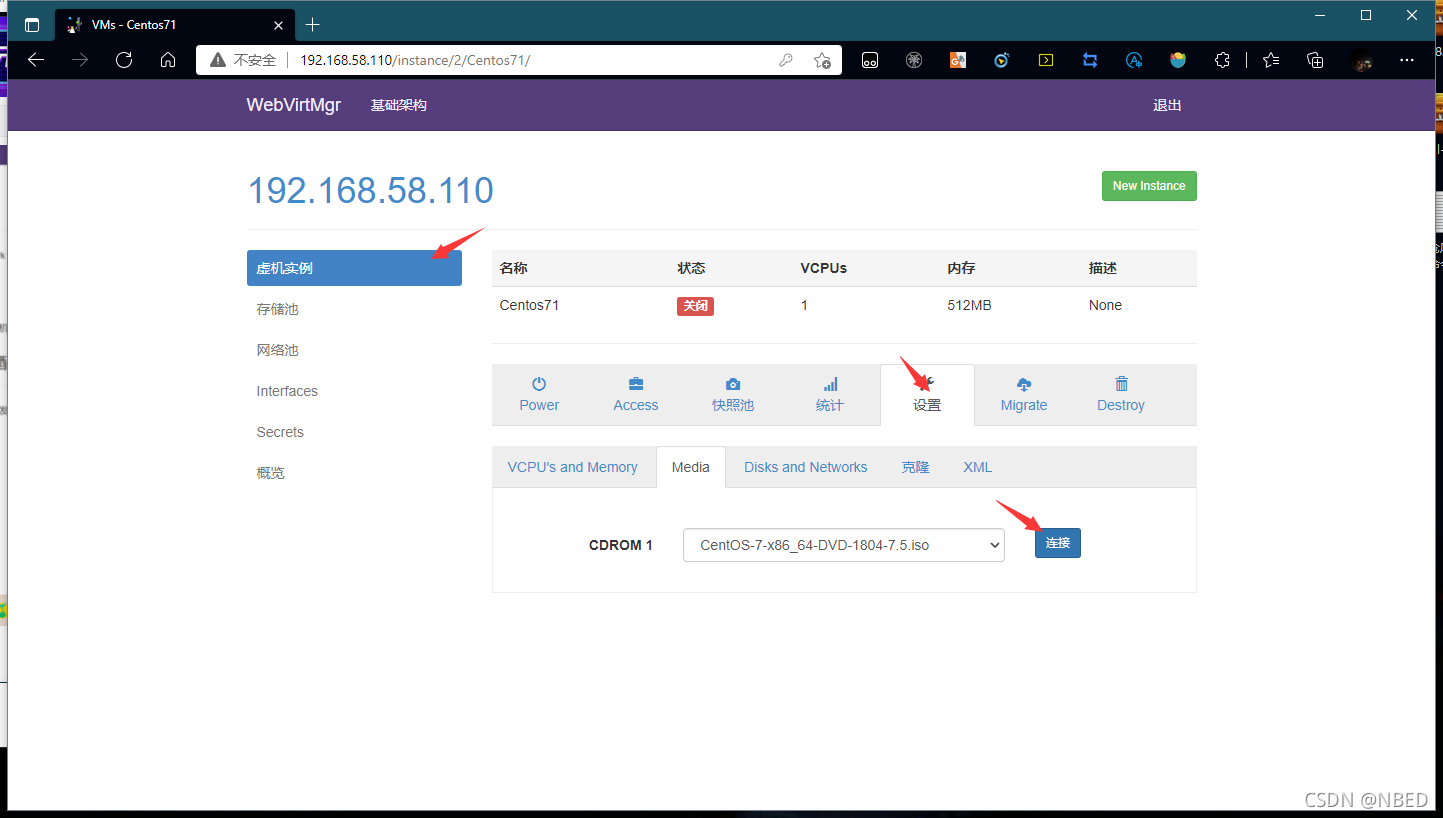Open the browser settings ellipsis menu
1443x818 pixels.
pos(1407,60)
